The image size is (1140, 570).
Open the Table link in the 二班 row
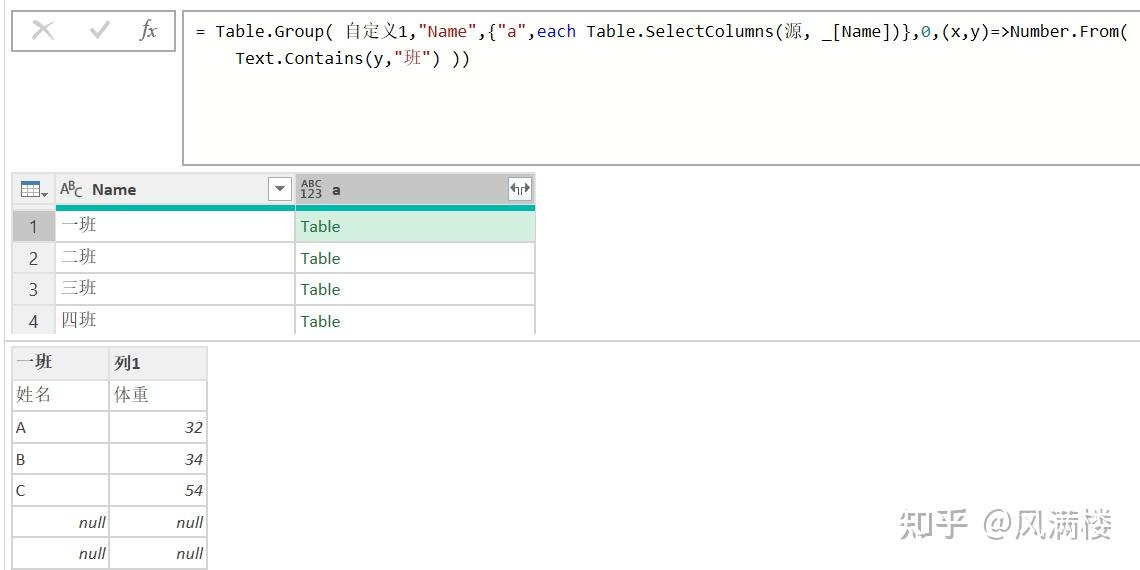tap(321, 258)
